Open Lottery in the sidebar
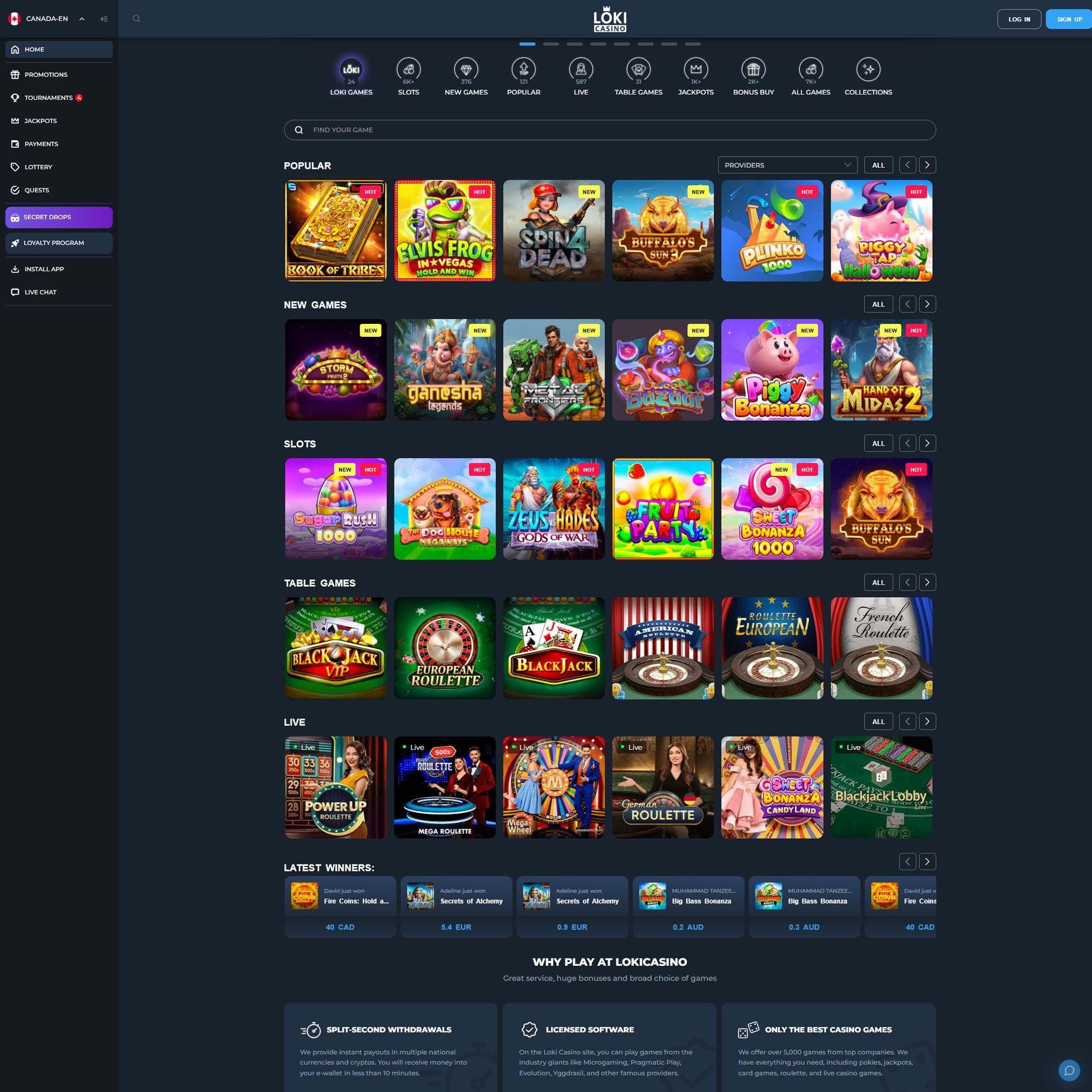 (59, 167)
